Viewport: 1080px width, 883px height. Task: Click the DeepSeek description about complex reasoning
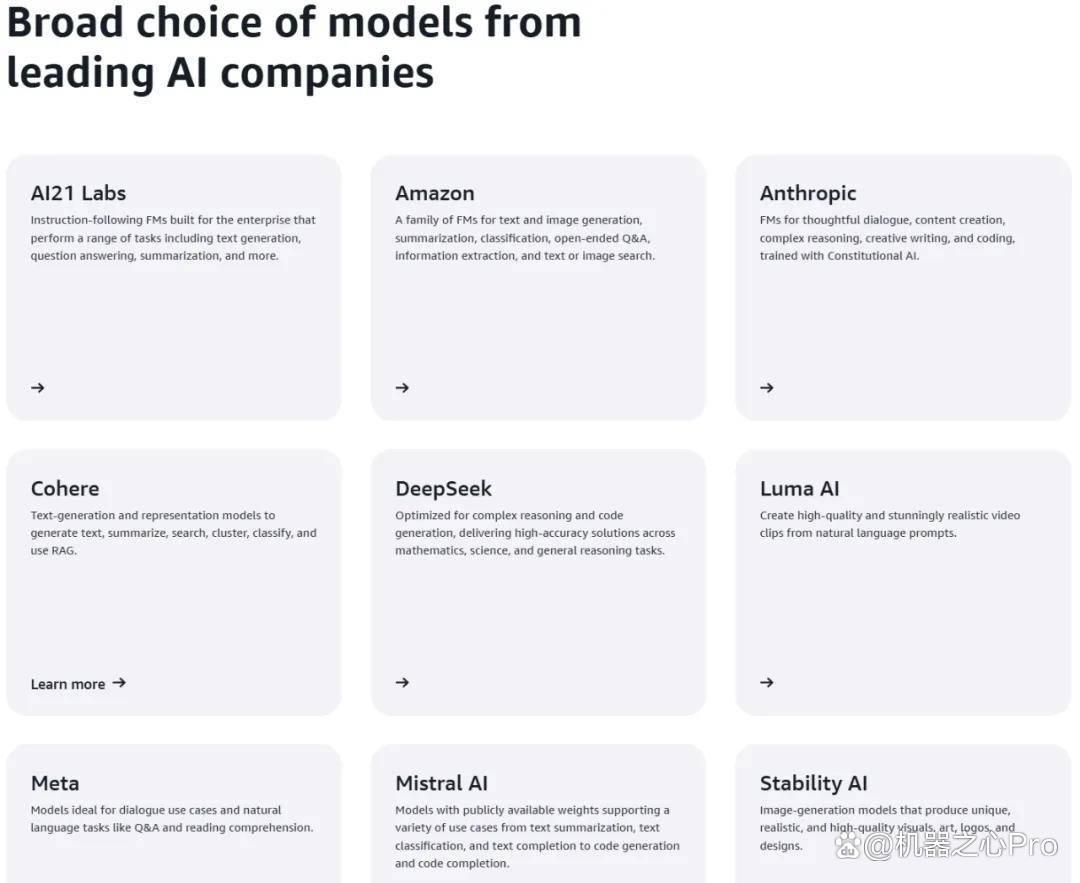(x=535, y=532)
